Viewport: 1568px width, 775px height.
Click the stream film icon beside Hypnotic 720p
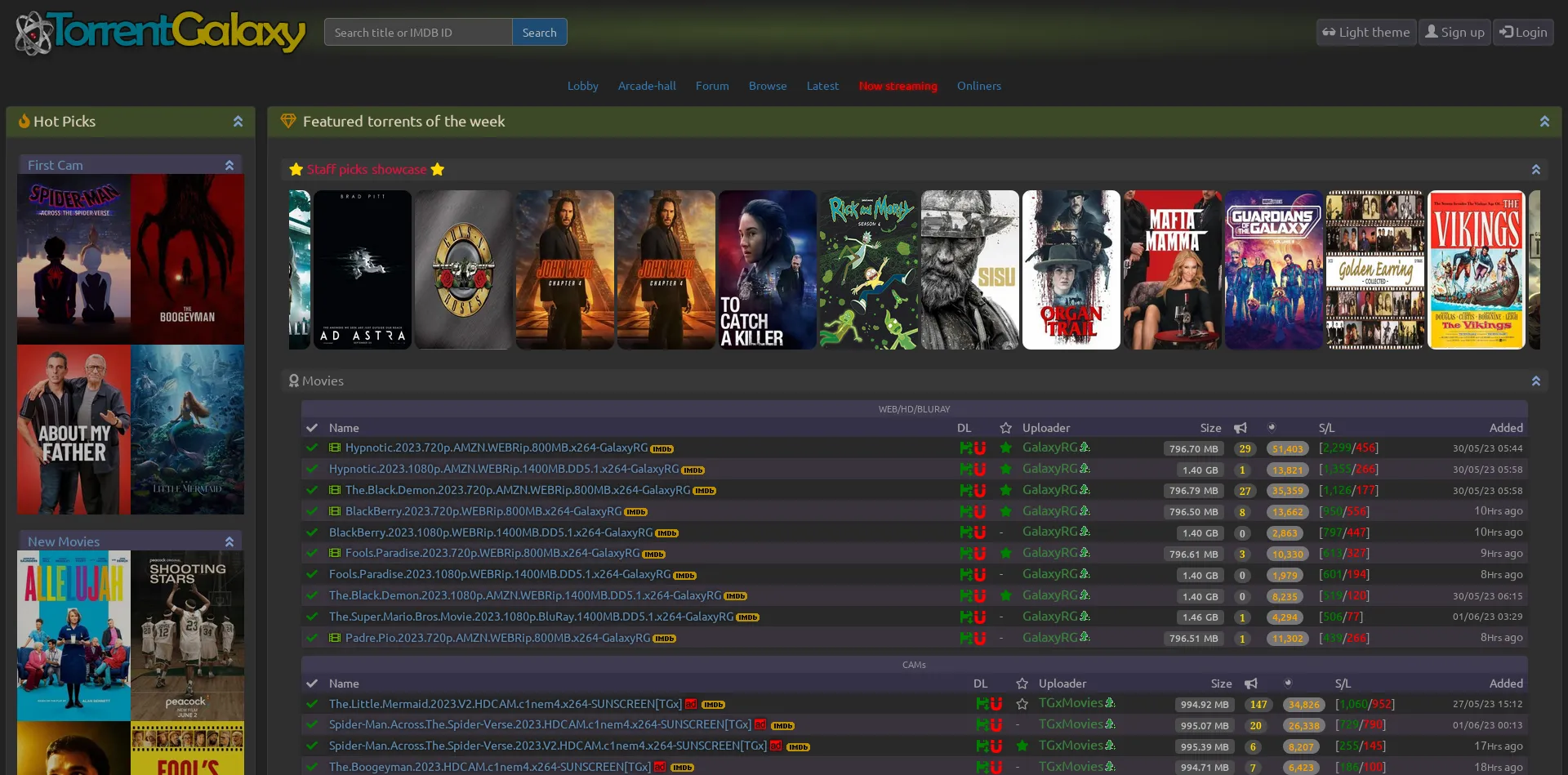click(x=335, y=448)
